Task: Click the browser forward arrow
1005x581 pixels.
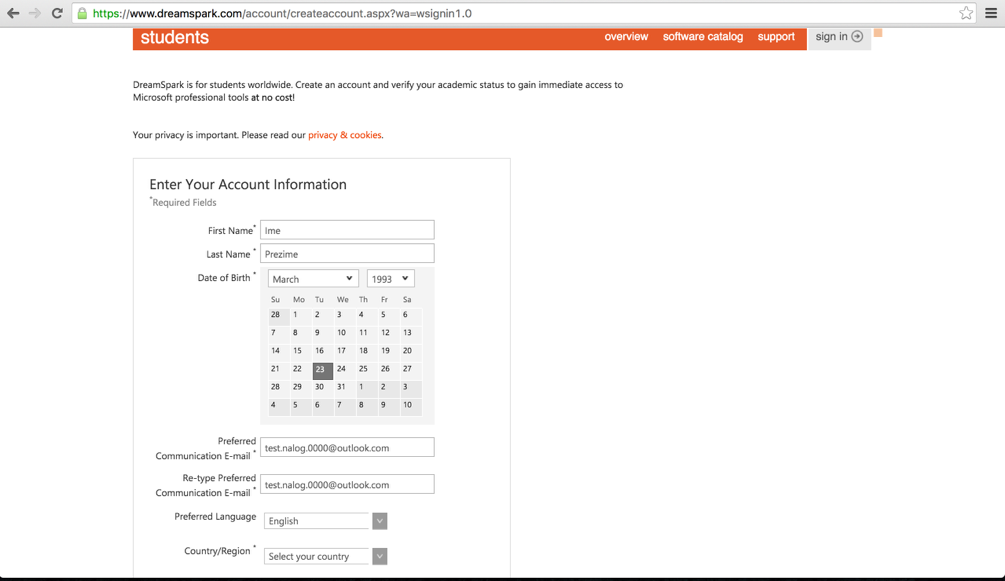Action: coord(35,13)
